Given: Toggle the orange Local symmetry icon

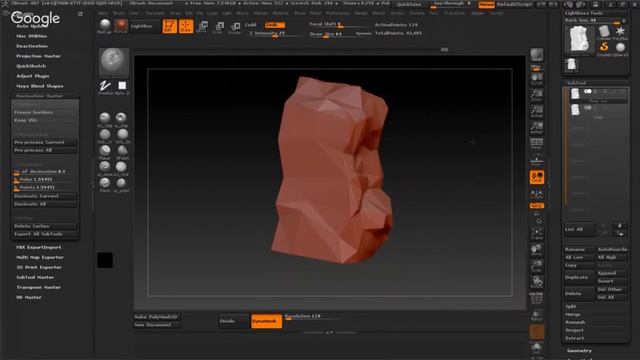Looking at the screenshot, I should (537, 177).
